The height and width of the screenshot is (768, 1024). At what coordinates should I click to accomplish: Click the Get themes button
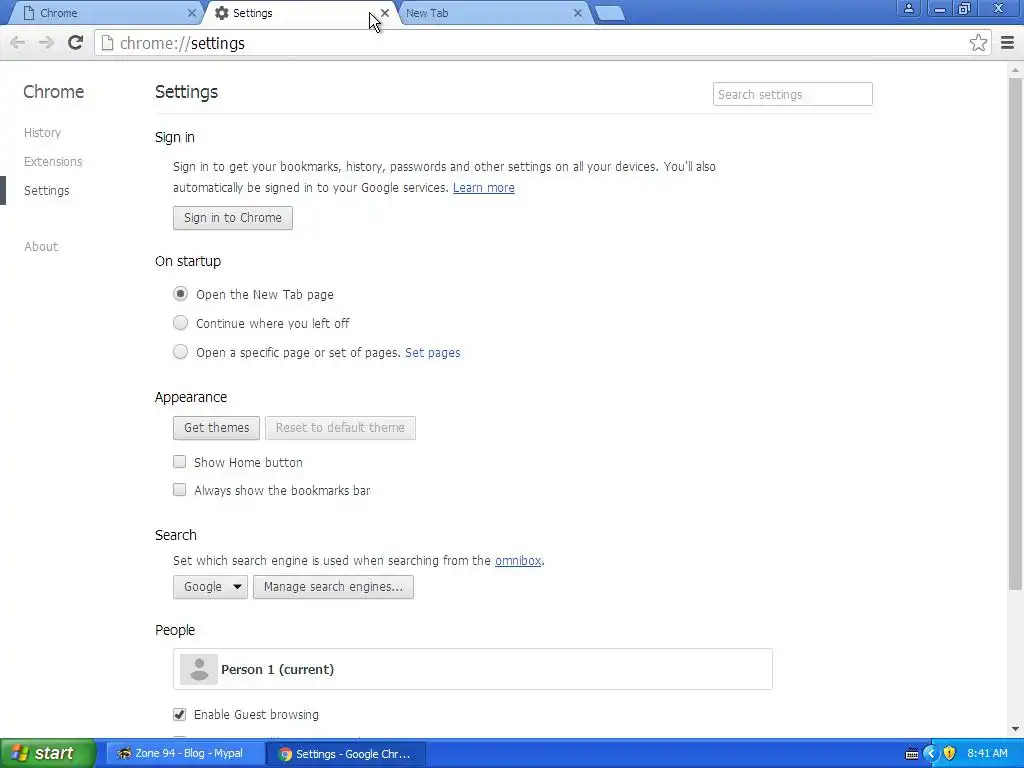tap(216, 428)
